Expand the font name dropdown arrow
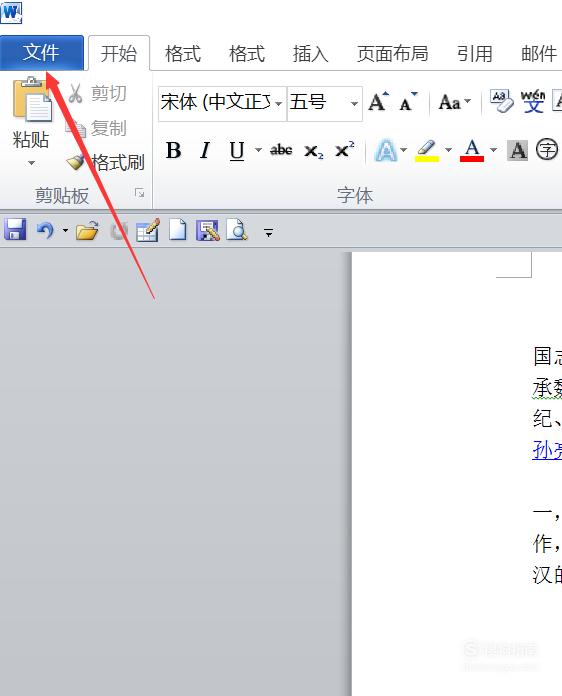The height and width of the screenshot is (696, 562). (279, 104)
